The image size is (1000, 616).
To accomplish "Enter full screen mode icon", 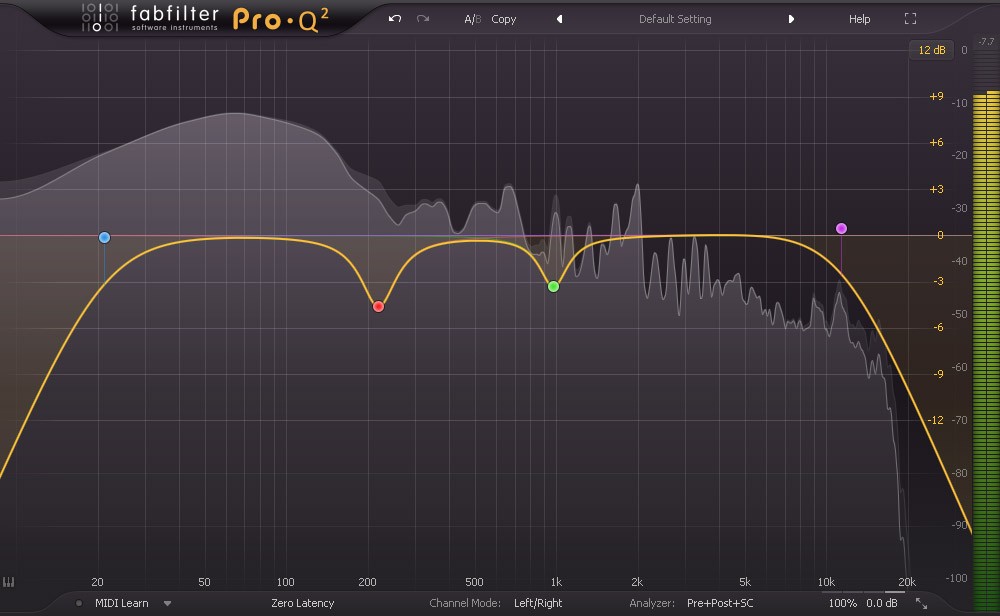I will click(910, 19).
